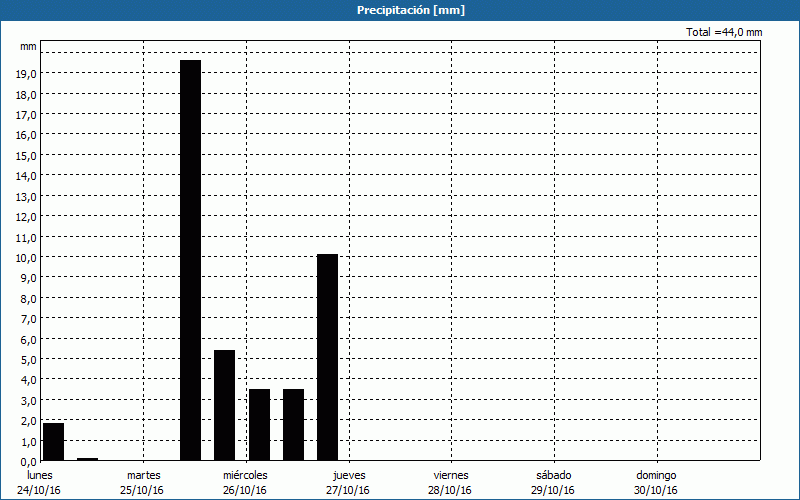Click the tiny second bar on lunes

tap(87, 459)
